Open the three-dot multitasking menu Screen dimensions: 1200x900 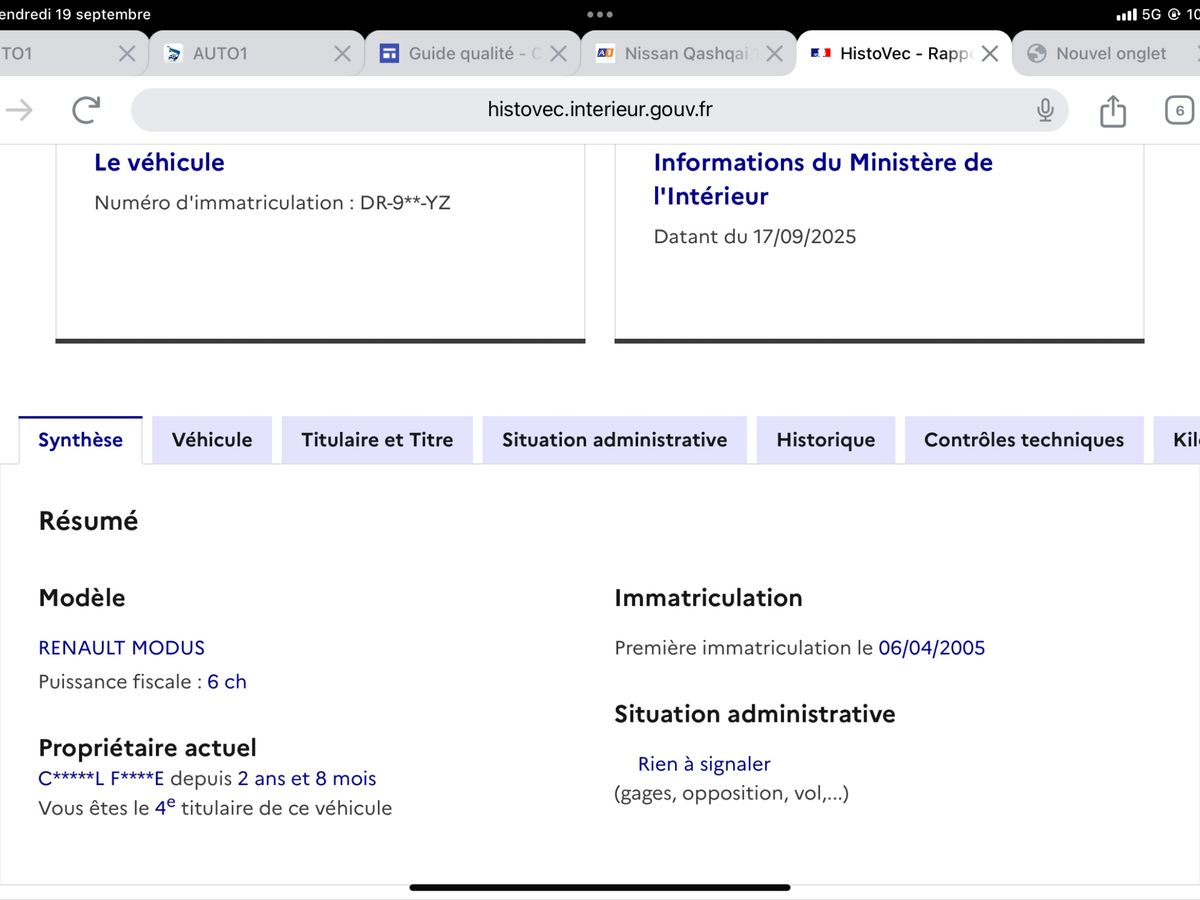tap(600, 15)
